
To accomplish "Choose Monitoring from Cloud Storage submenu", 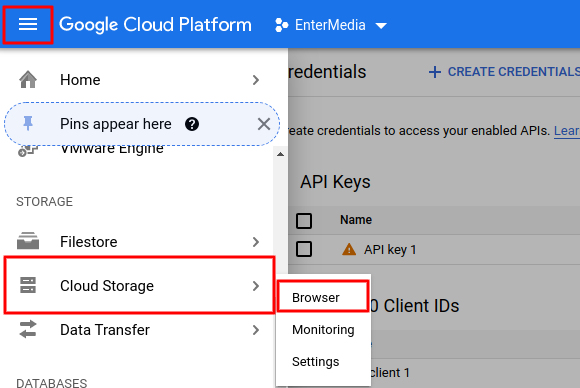I will click(x=323, y=329).
